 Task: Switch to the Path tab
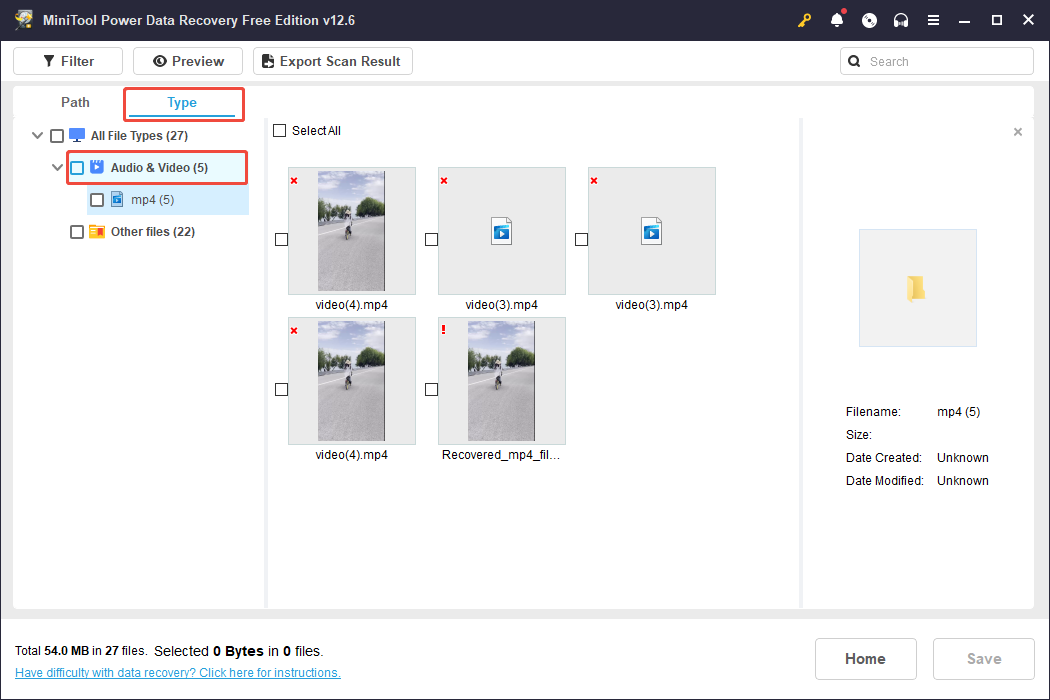coord(74,102)
